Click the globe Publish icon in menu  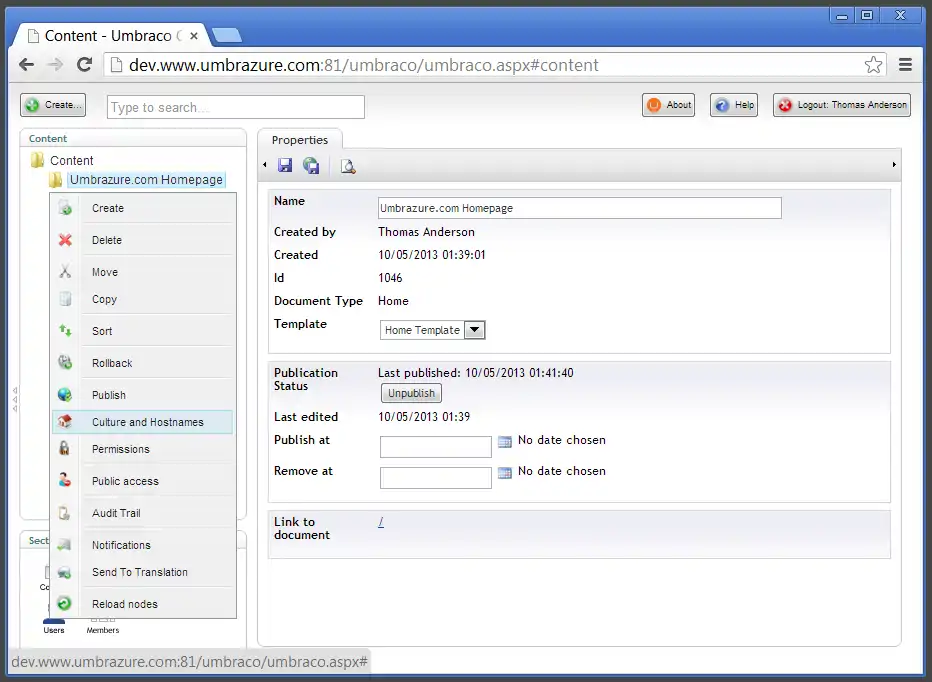point(65,395)
